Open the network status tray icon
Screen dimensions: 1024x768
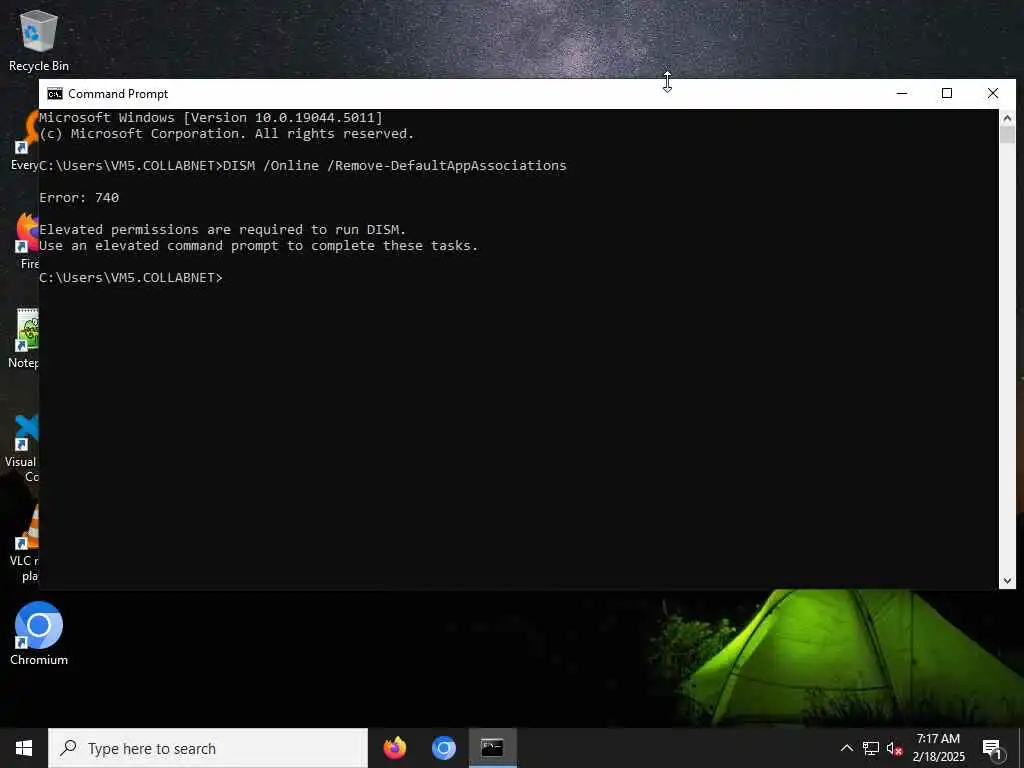(x=871, y=748)
